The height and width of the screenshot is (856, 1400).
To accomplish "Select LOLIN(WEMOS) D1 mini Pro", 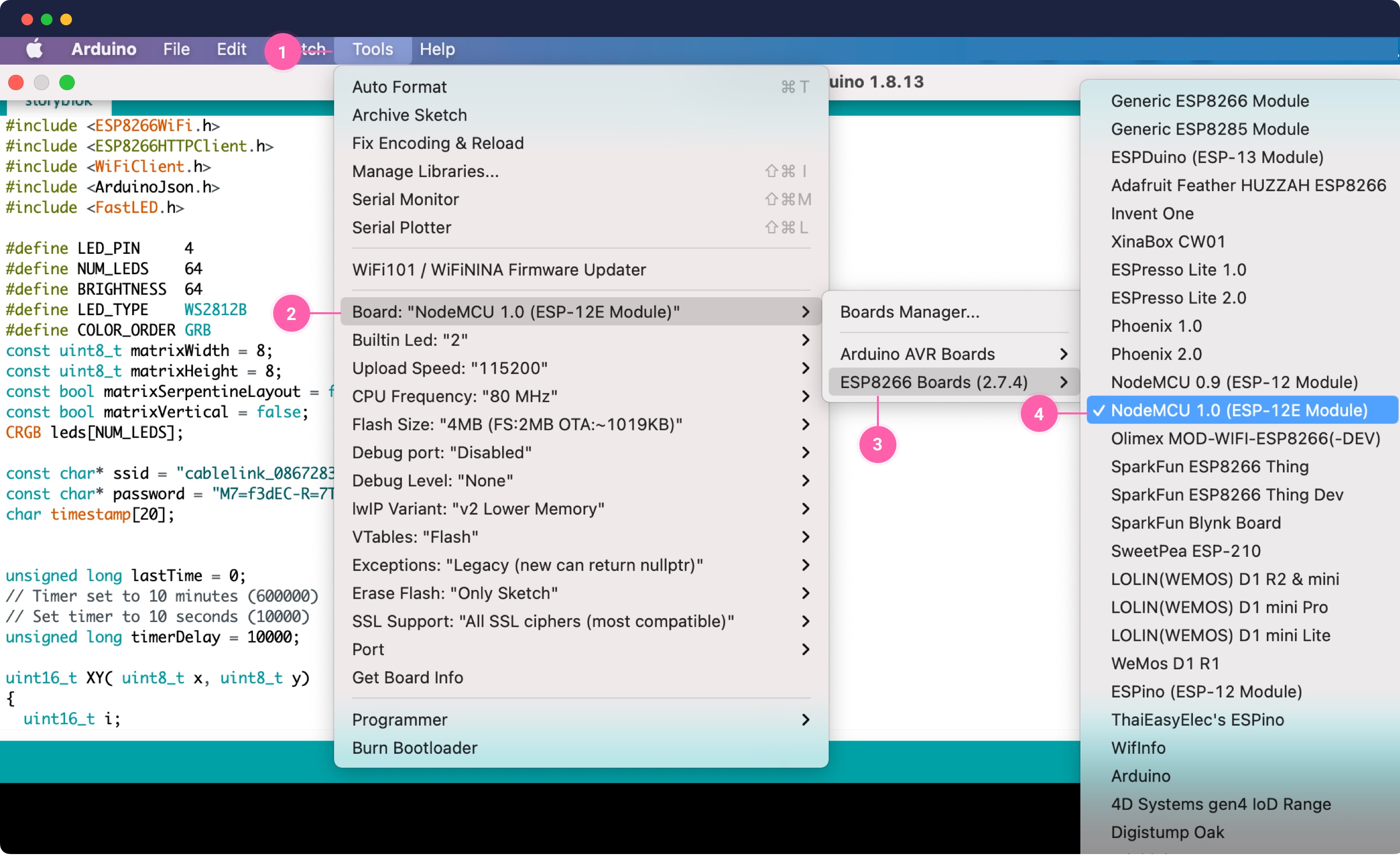I will click(x=1242, y=607).
